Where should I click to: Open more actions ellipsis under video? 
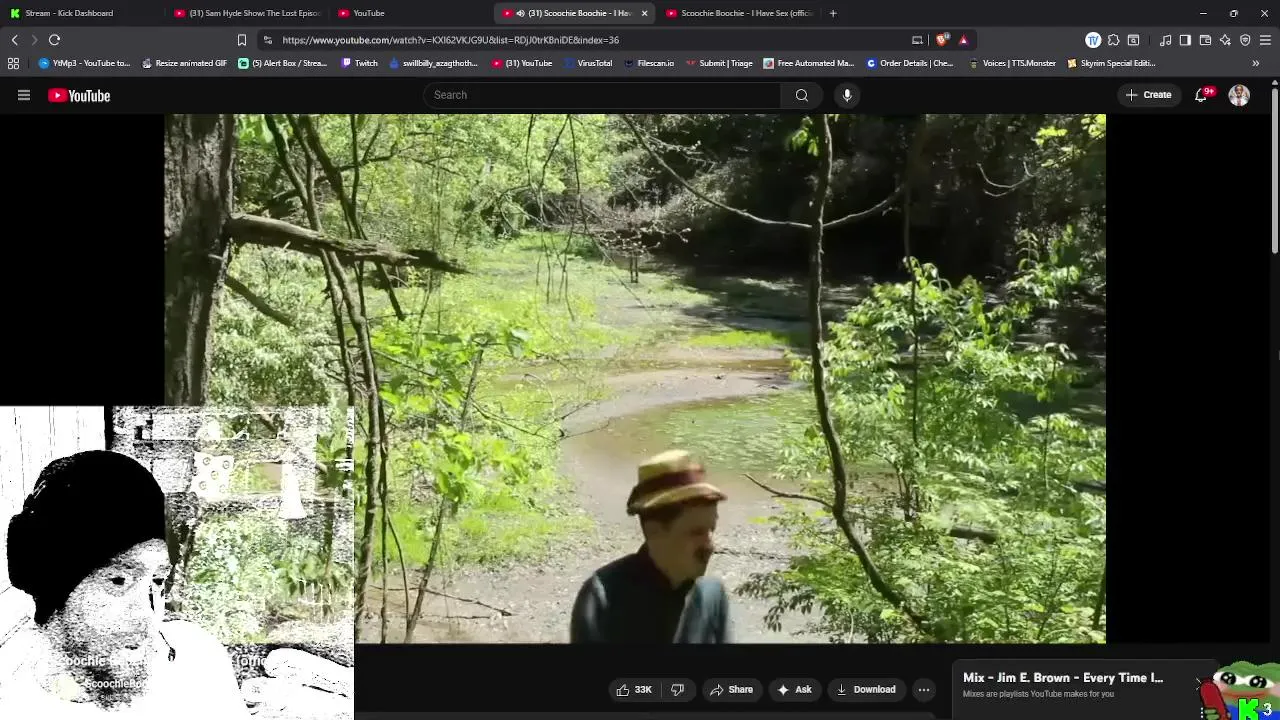tap(924, 689)
